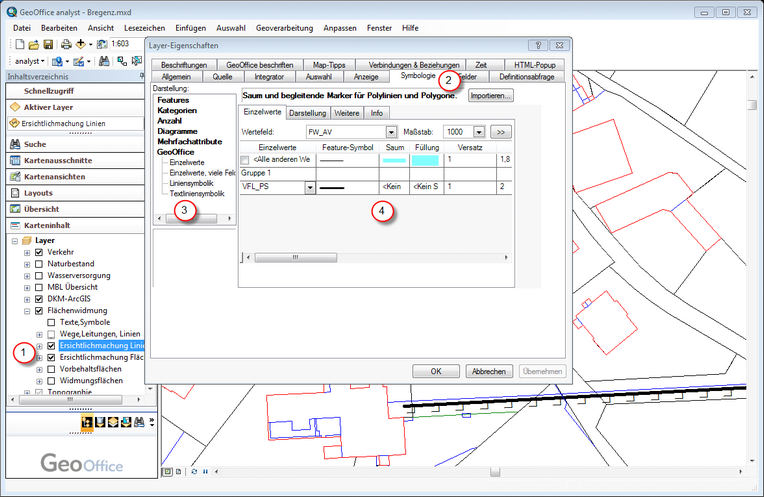Check the '<Alle anderen Werte>' checkbox
764x497 pixels.
click(x=246, y=159)
